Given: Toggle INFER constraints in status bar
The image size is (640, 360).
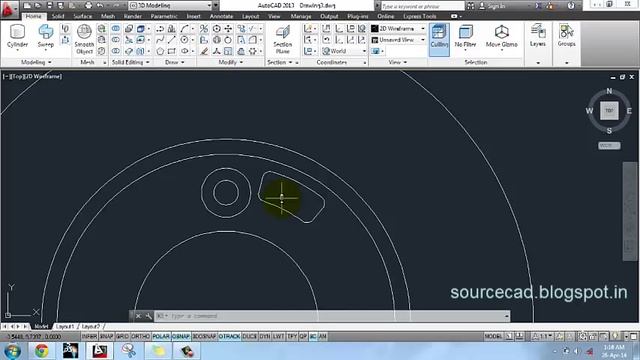Looking at the screenshot, I should point(89,336).
